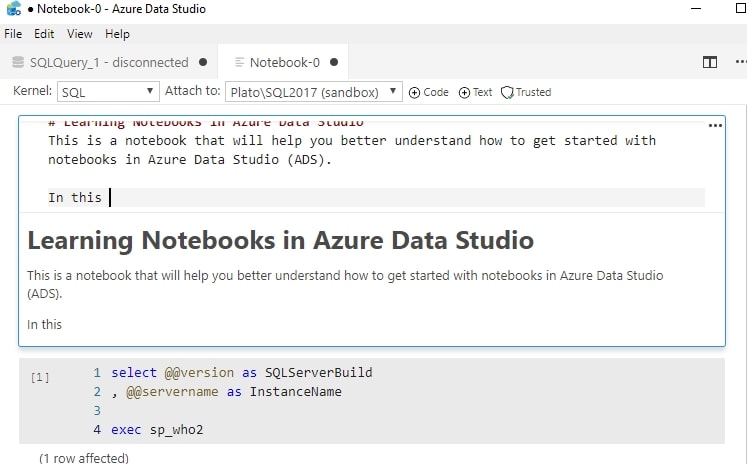Open the Attach to connection dropdown
The height and width of the screenshot is (464, 747).
(x=313, y=92)
